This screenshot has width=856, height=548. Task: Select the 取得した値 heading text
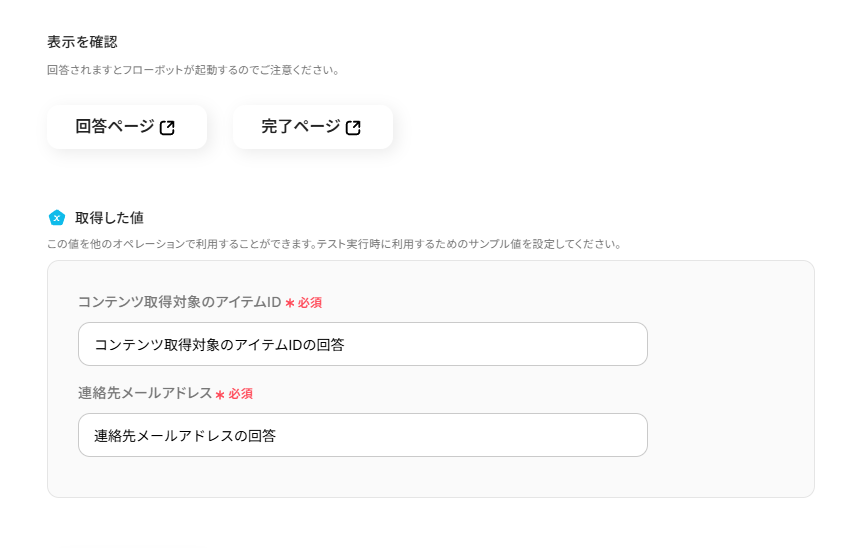pyautogui.click(x=109, y=217)
